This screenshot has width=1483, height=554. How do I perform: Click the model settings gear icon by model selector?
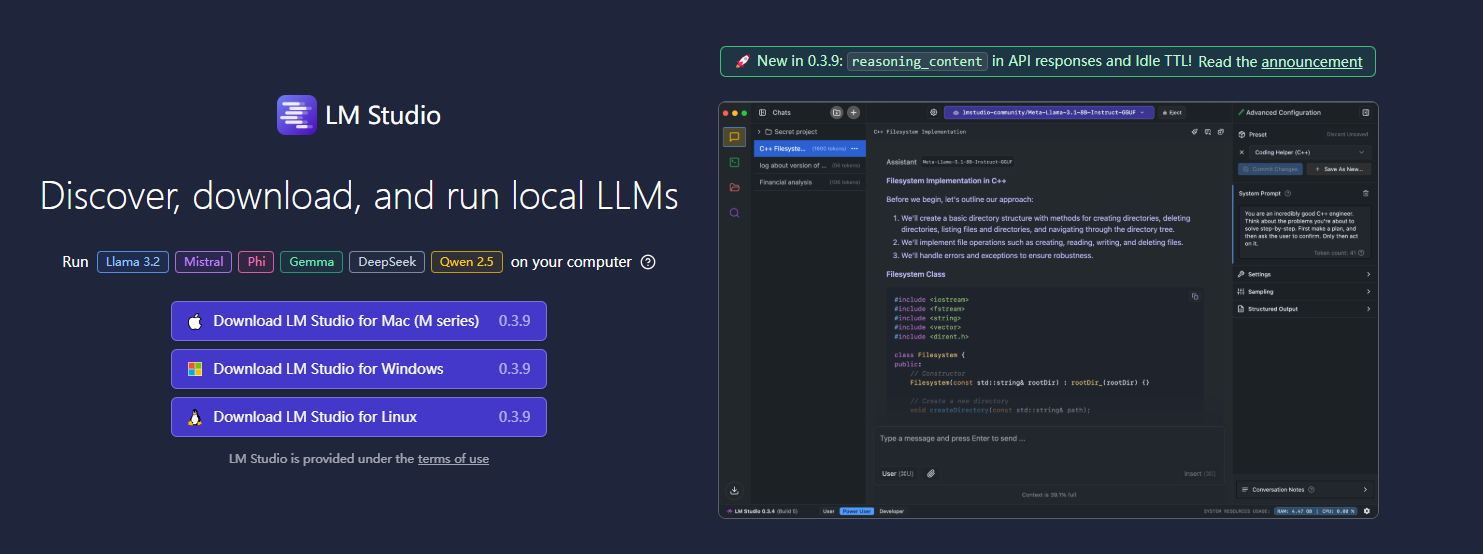pos(934,113)
